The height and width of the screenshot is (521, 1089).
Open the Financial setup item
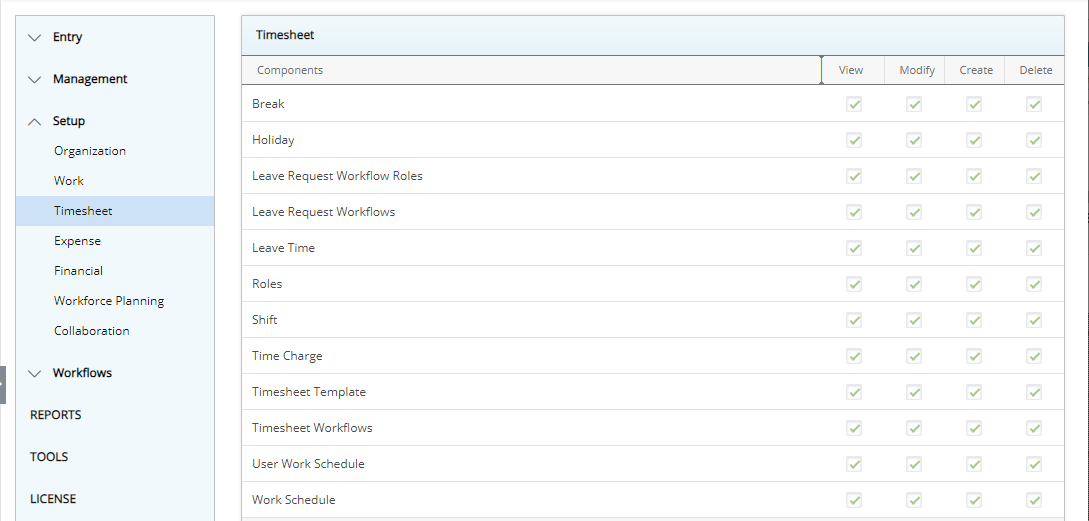click(78, 270)
